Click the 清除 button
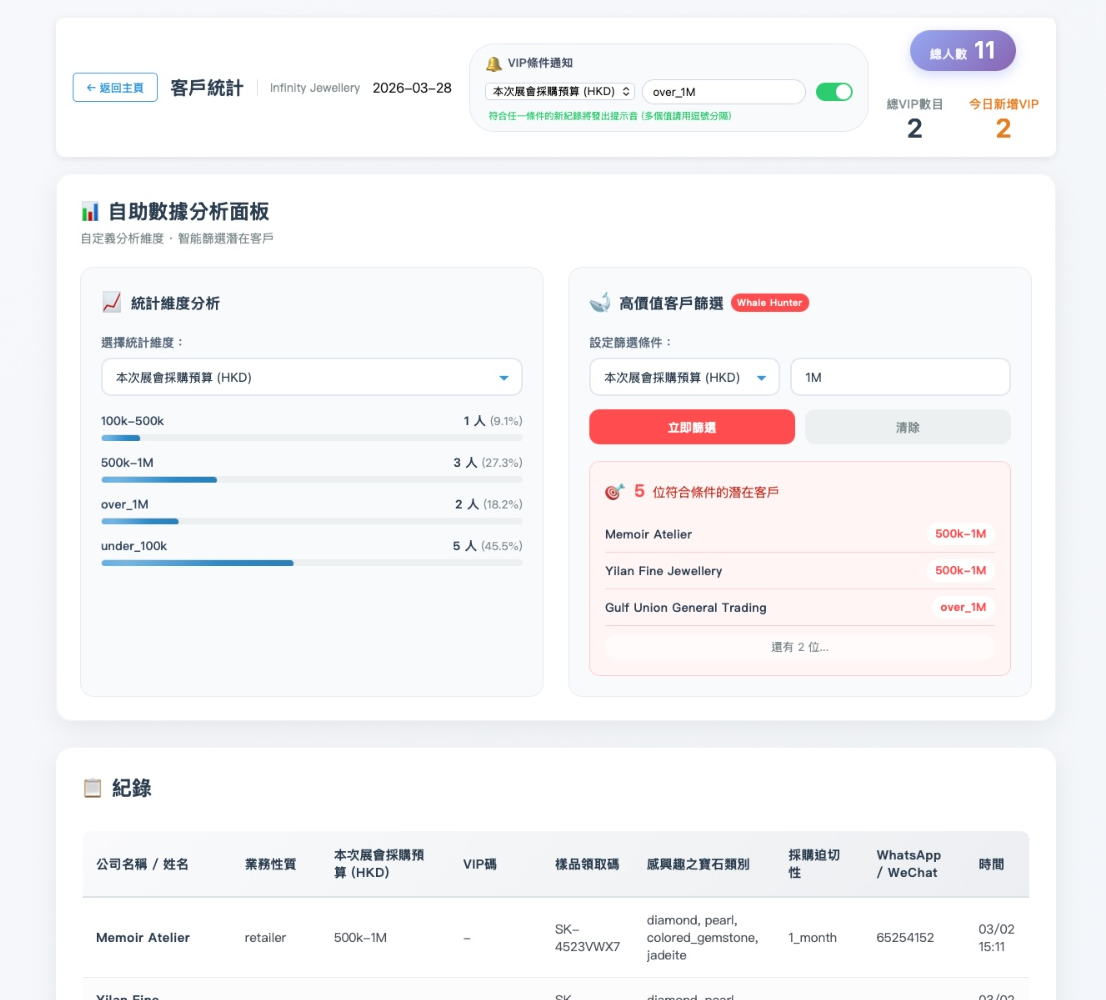1106x1000 pixels. 908,427
